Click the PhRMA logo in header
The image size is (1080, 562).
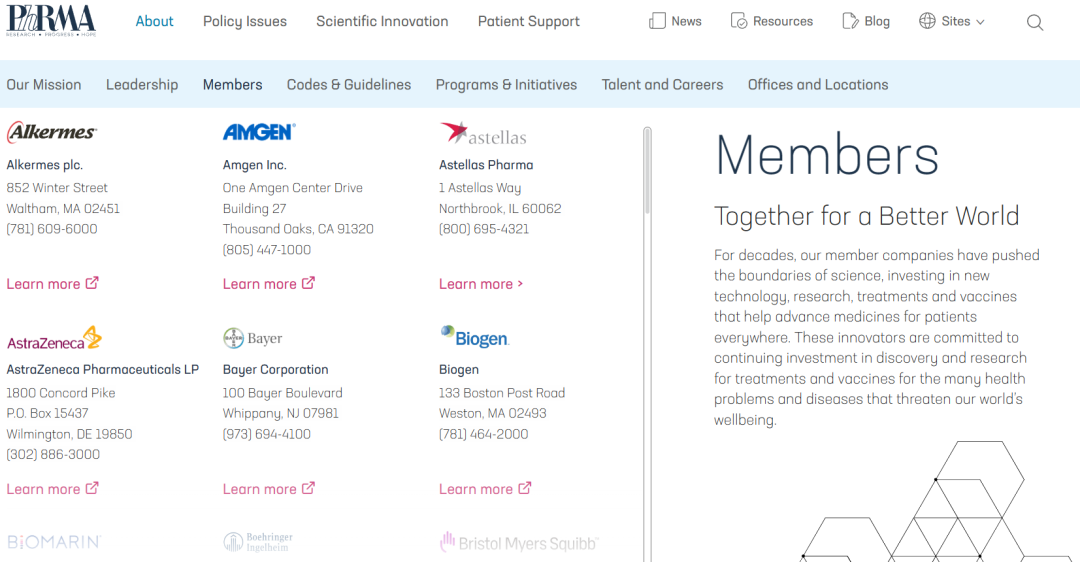pos(51,20)
